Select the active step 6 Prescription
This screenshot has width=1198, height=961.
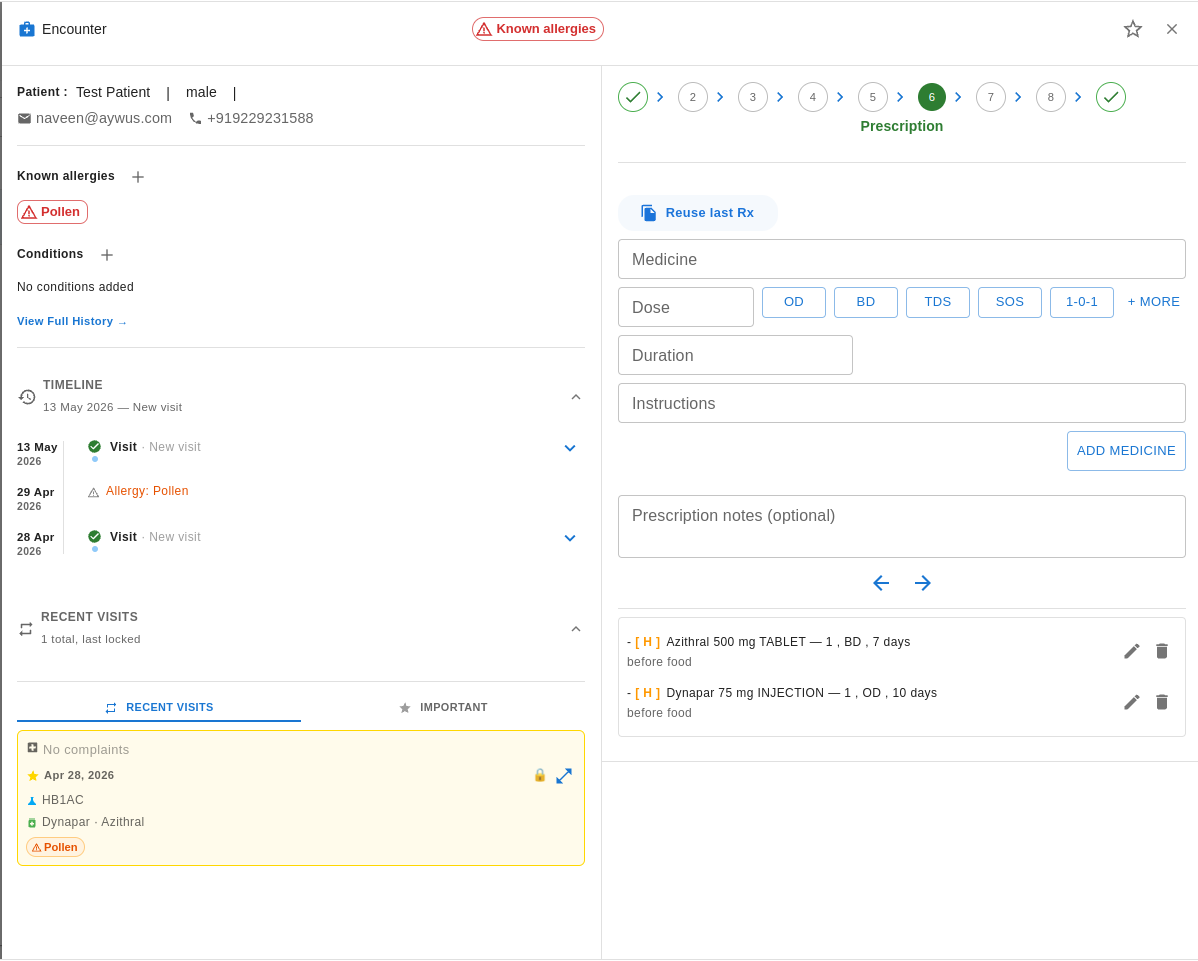click(x=931, y=97)
